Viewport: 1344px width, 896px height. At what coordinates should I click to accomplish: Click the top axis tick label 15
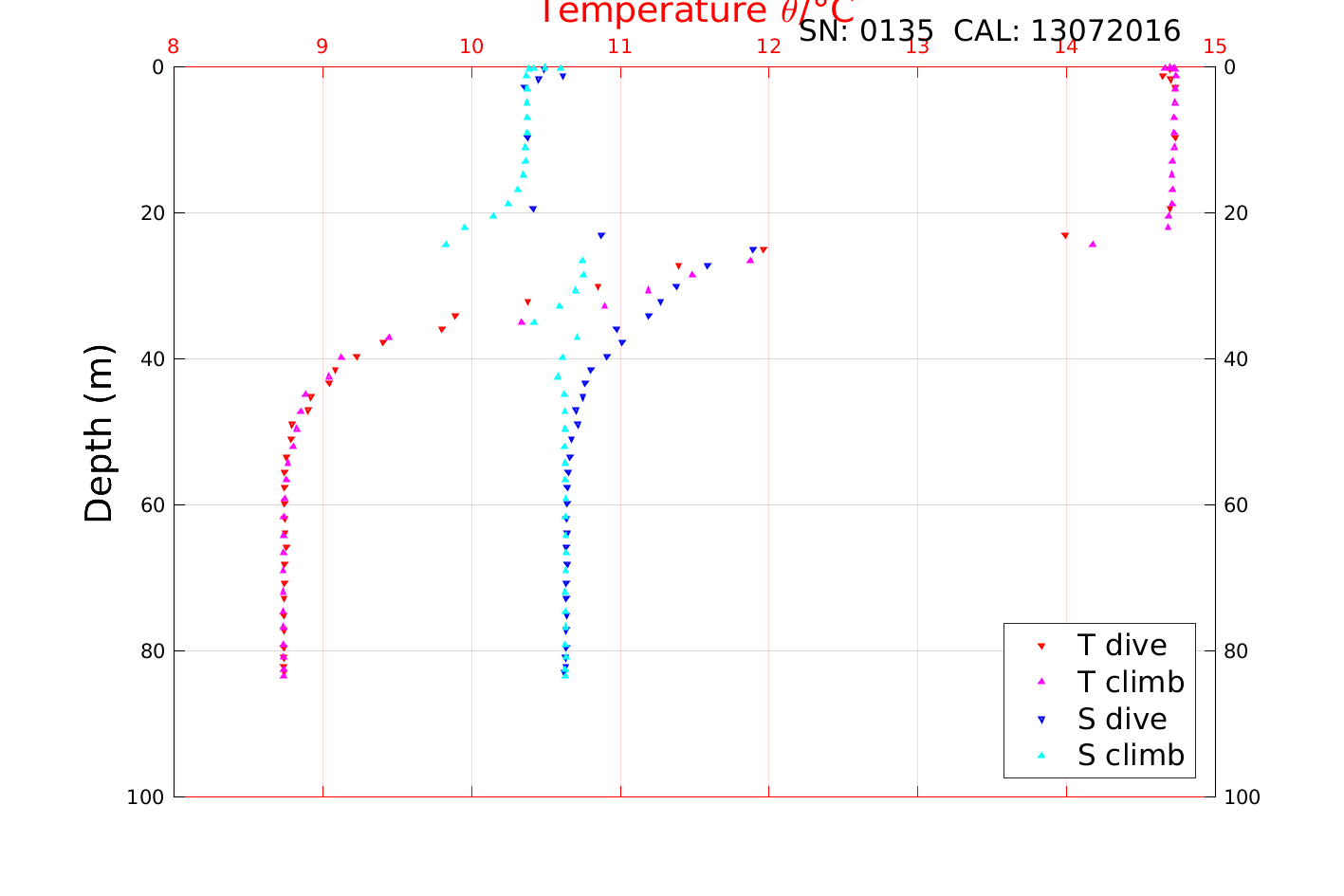[1215, 46]
